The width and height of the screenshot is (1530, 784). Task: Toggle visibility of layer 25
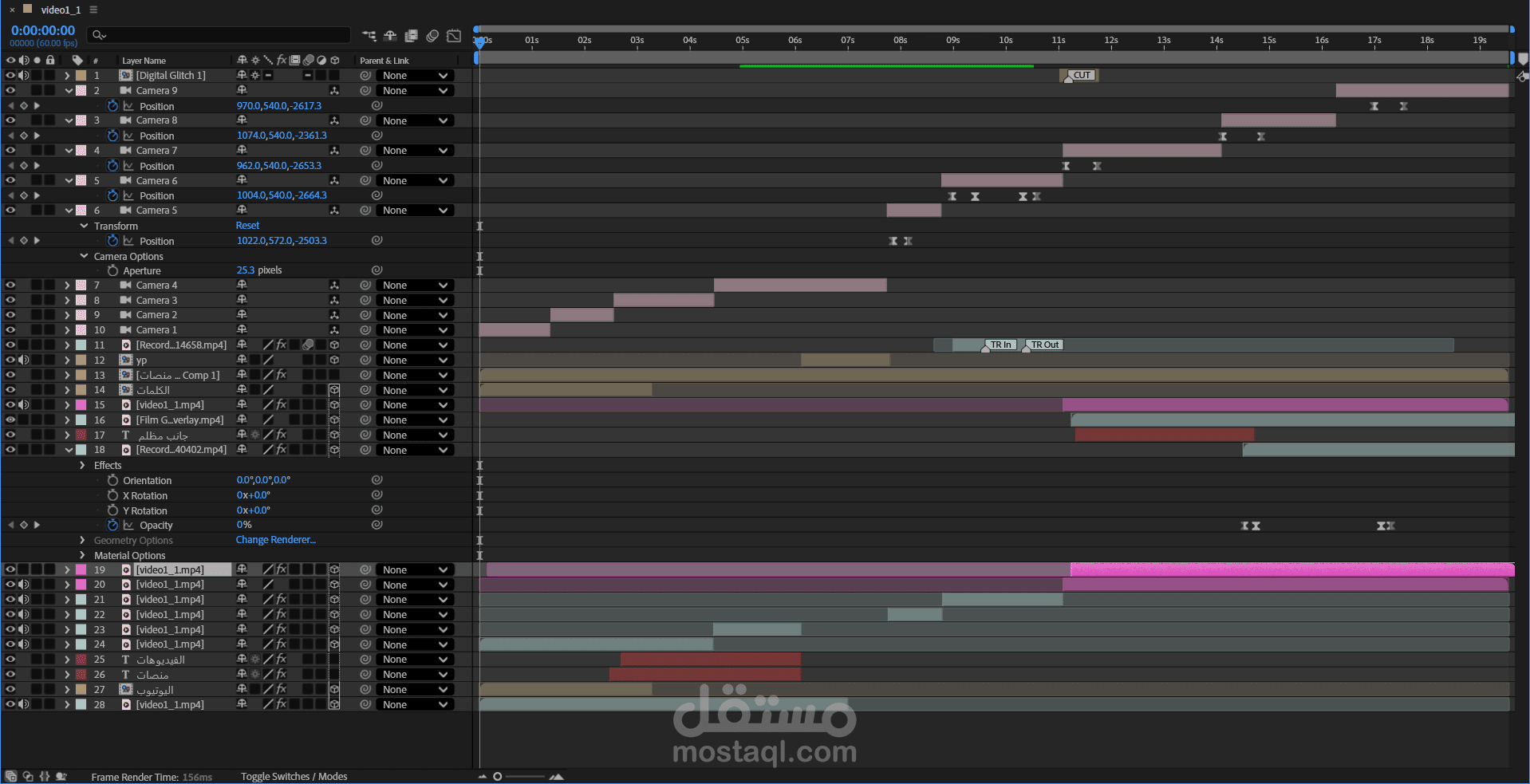10,660
